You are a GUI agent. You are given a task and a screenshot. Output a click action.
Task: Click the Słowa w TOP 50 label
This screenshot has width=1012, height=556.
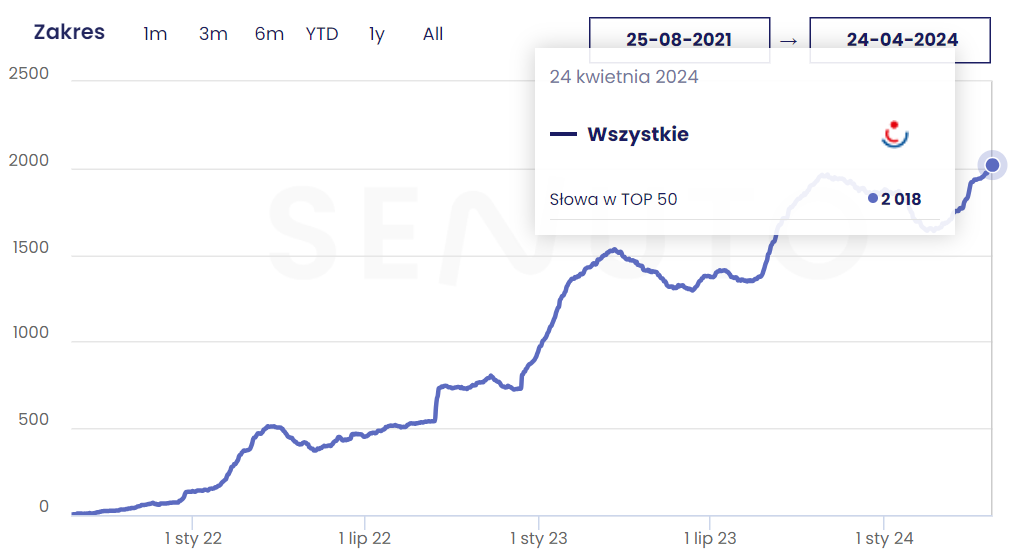coord(613,199)
